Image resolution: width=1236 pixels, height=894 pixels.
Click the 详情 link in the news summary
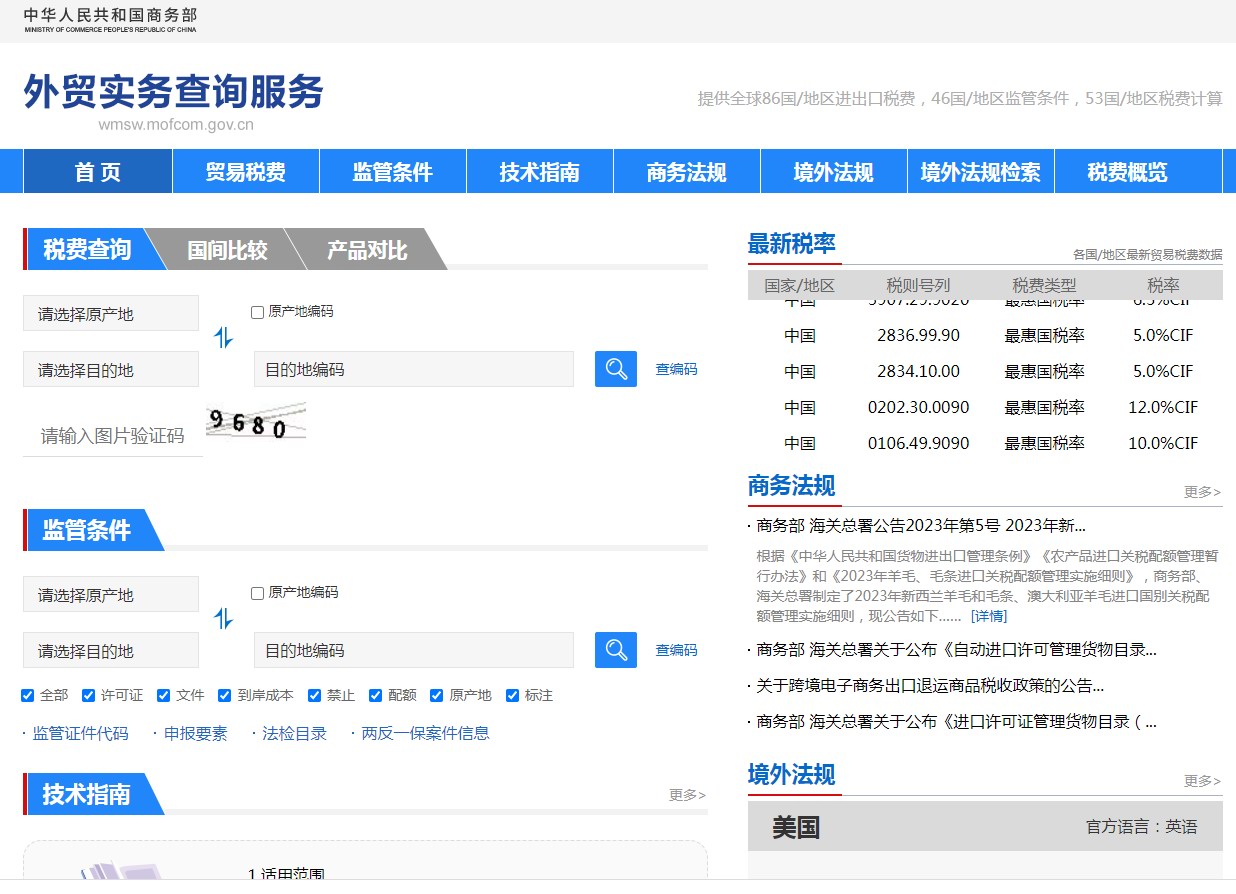pos(989,616)
